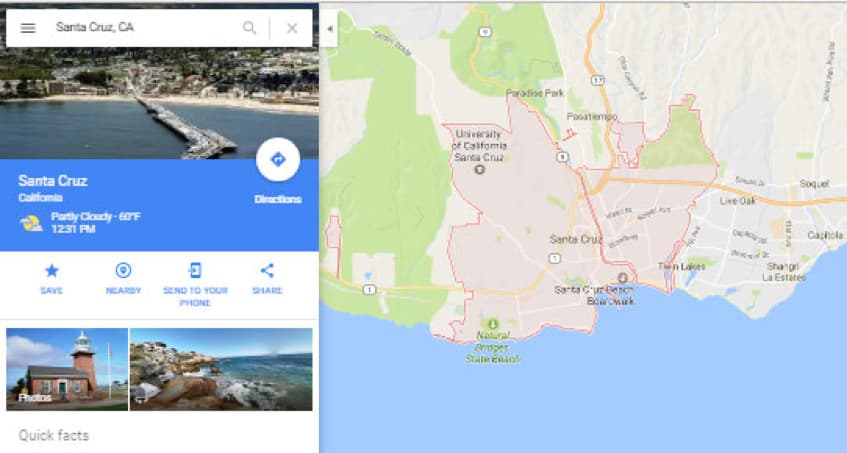
Task: Open Nearby places icon
Action: pyautogui.click(x=123, y=270)
